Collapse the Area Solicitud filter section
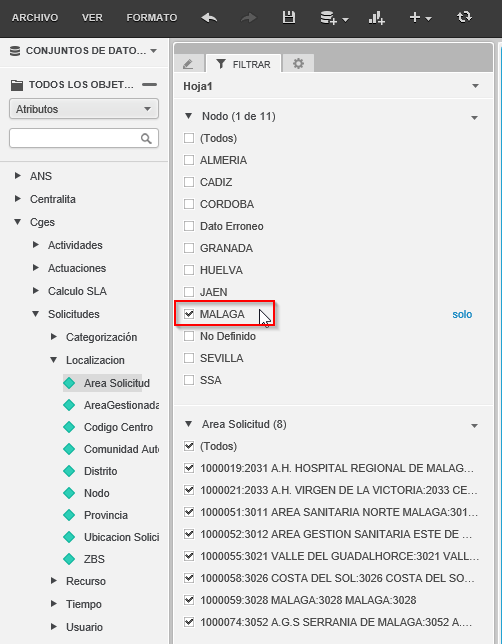502x644 pixels. (189, 424)
